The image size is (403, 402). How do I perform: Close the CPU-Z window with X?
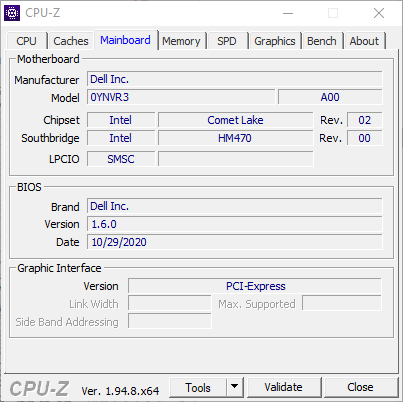point(379,13)
